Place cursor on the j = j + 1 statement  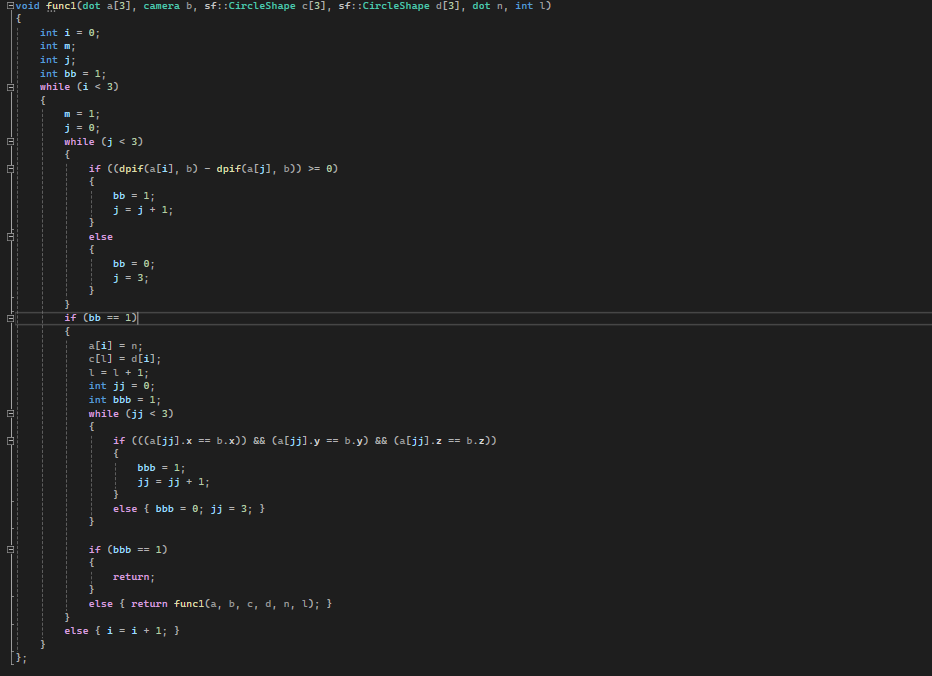pos(143,210)
